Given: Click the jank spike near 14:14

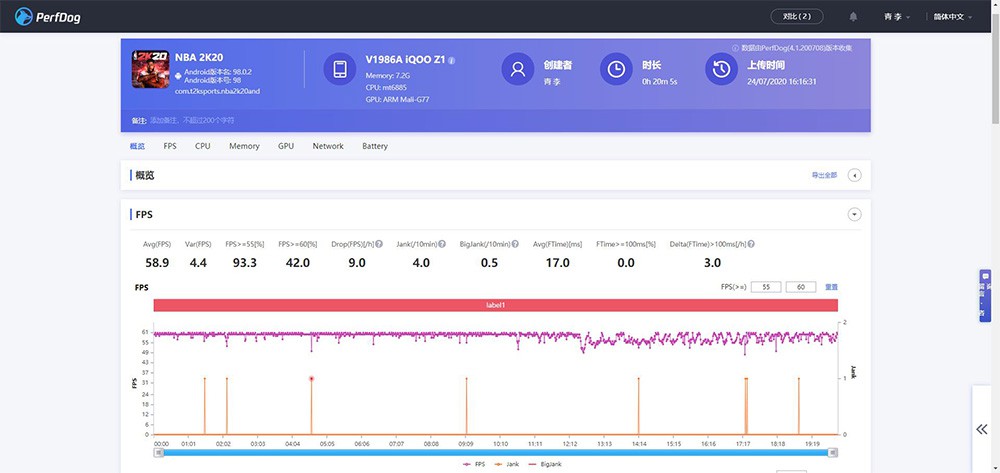Looking at the screenshot, I should tap(638, 406).
